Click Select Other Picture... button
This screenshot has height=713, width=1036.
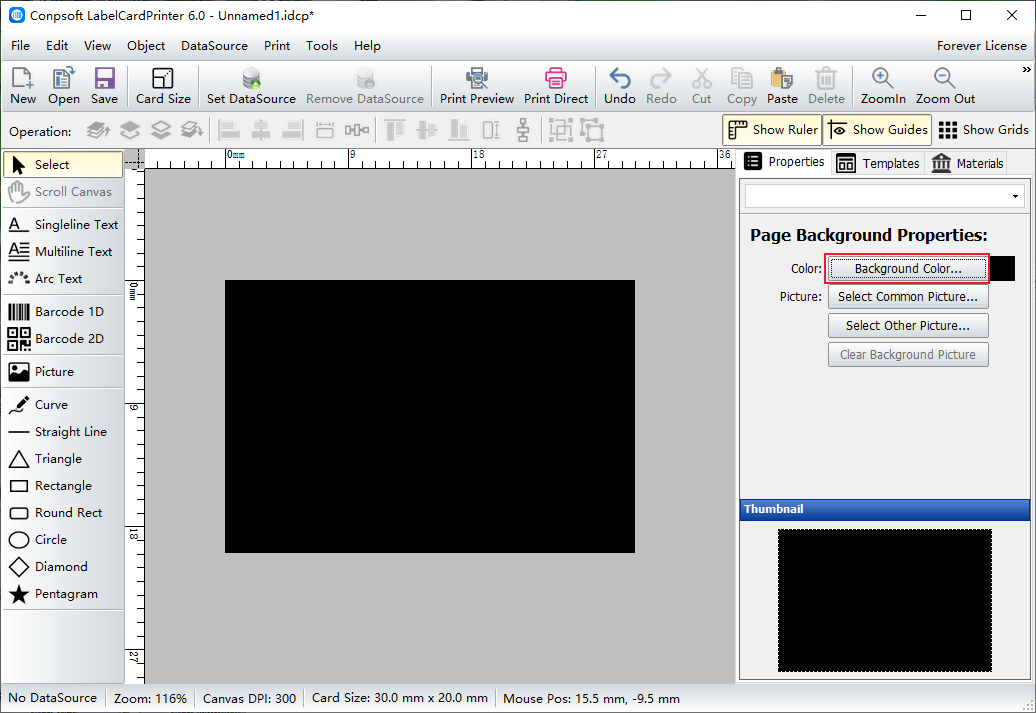pyautogui.click(x=908, y=326)
